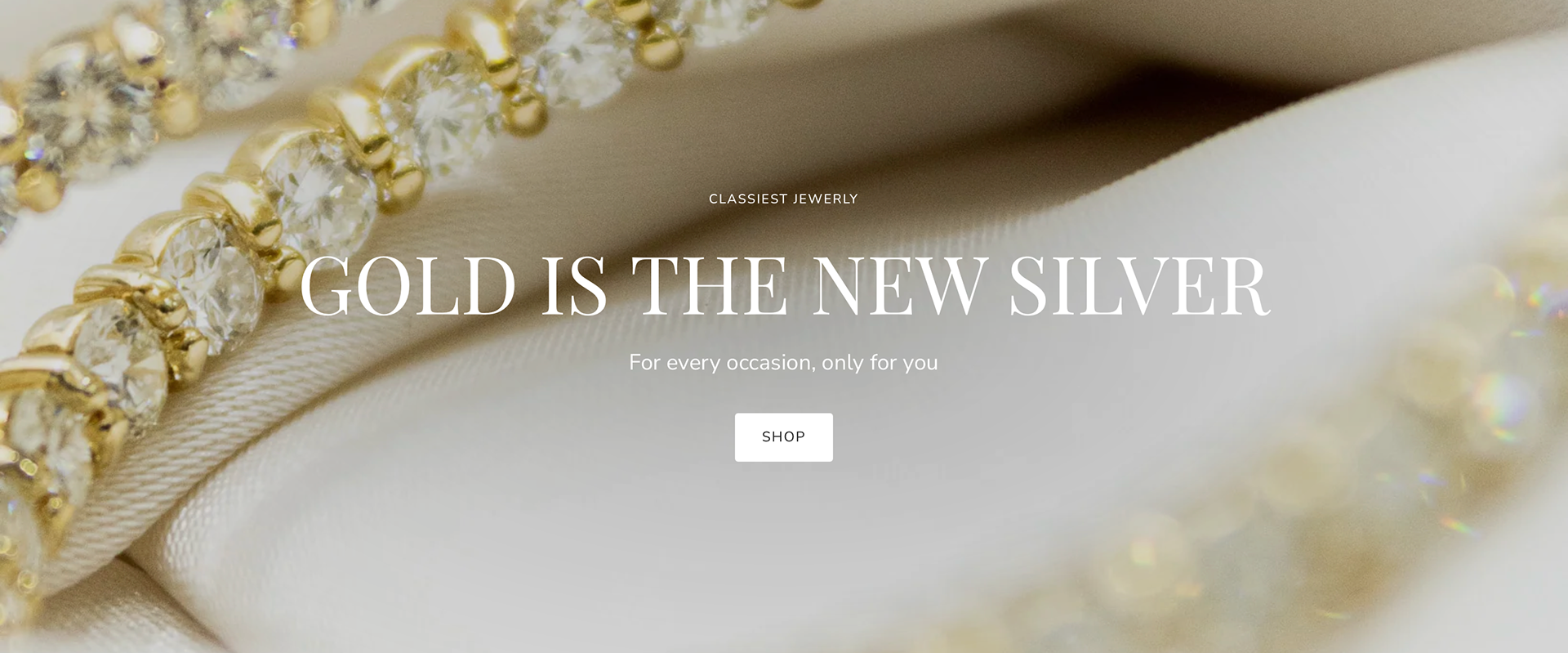This screenshot has height=653, width=1568.
Task: Click the word SILVER in the headline
Action: click(x=1138, y=285)
